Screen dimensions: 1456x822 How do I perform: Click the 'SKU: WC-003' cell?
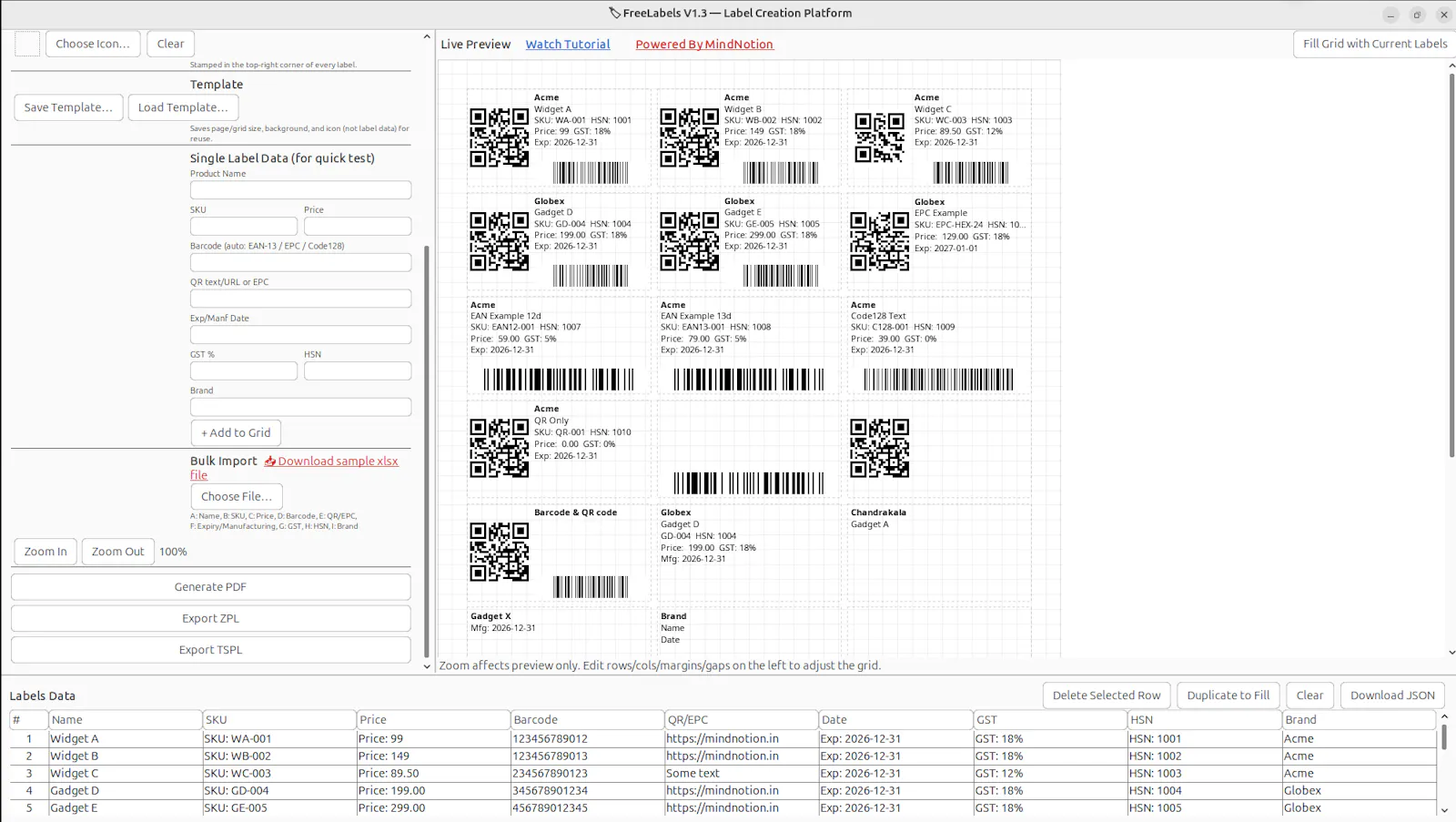278,774
